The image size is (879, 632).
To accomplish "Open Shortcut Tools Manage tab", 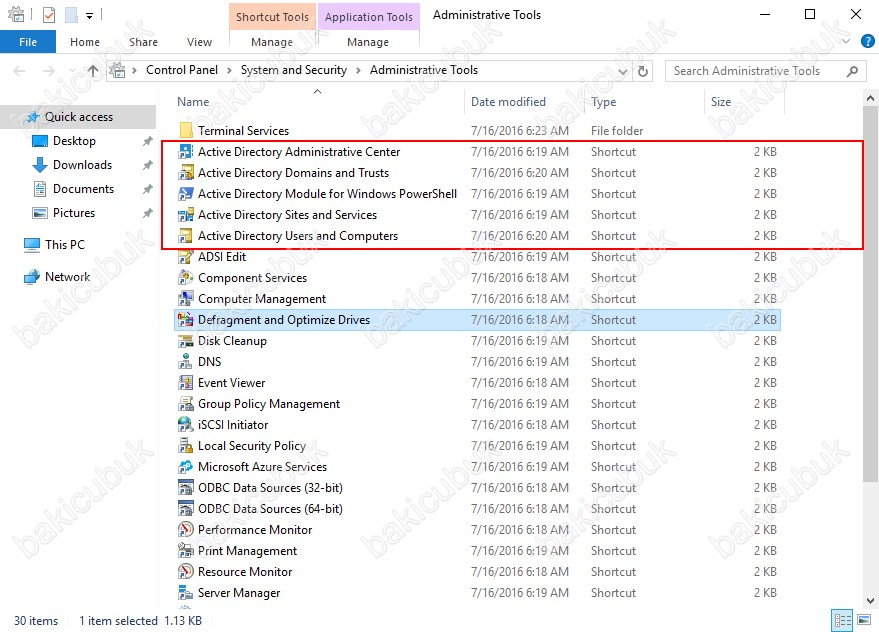I will pos(272,42).
